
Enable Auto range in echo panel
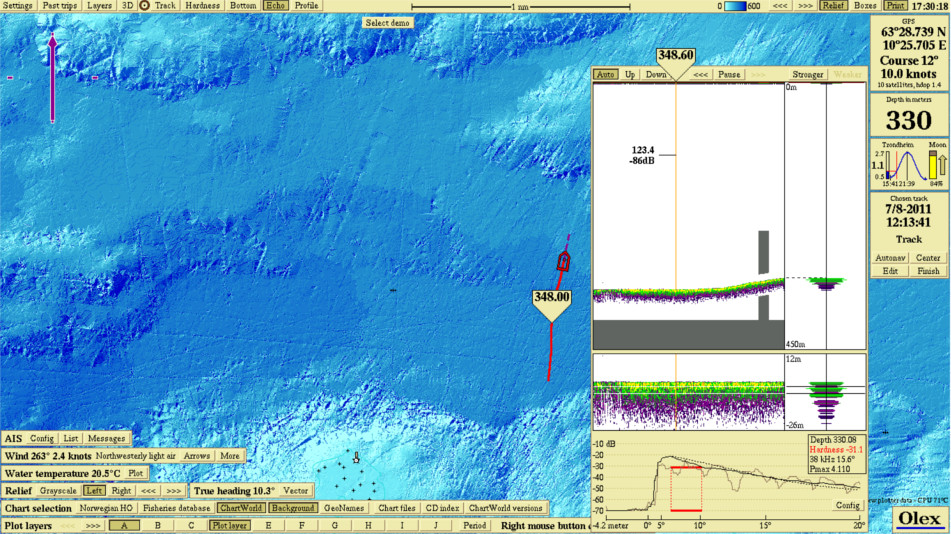tap(605, 74)
